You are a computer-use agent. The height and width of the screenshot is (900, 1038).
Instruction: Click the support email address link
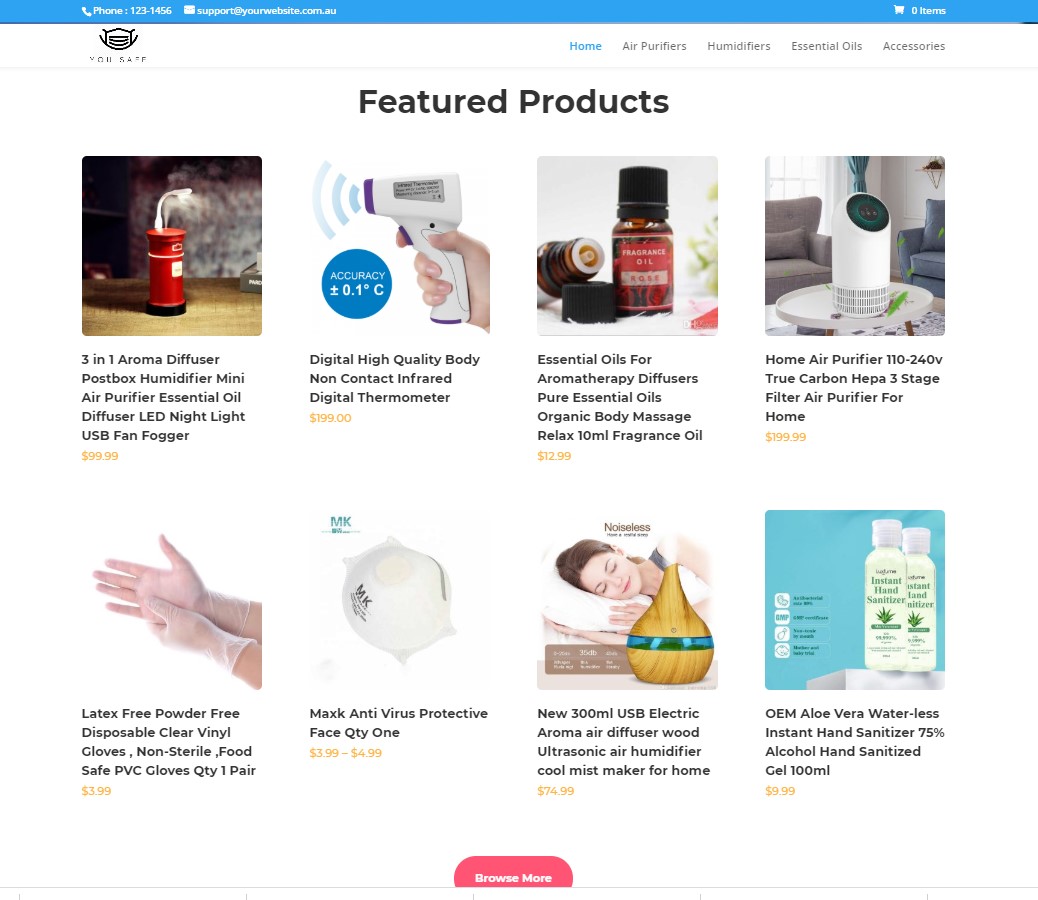(x=266, y=11)
